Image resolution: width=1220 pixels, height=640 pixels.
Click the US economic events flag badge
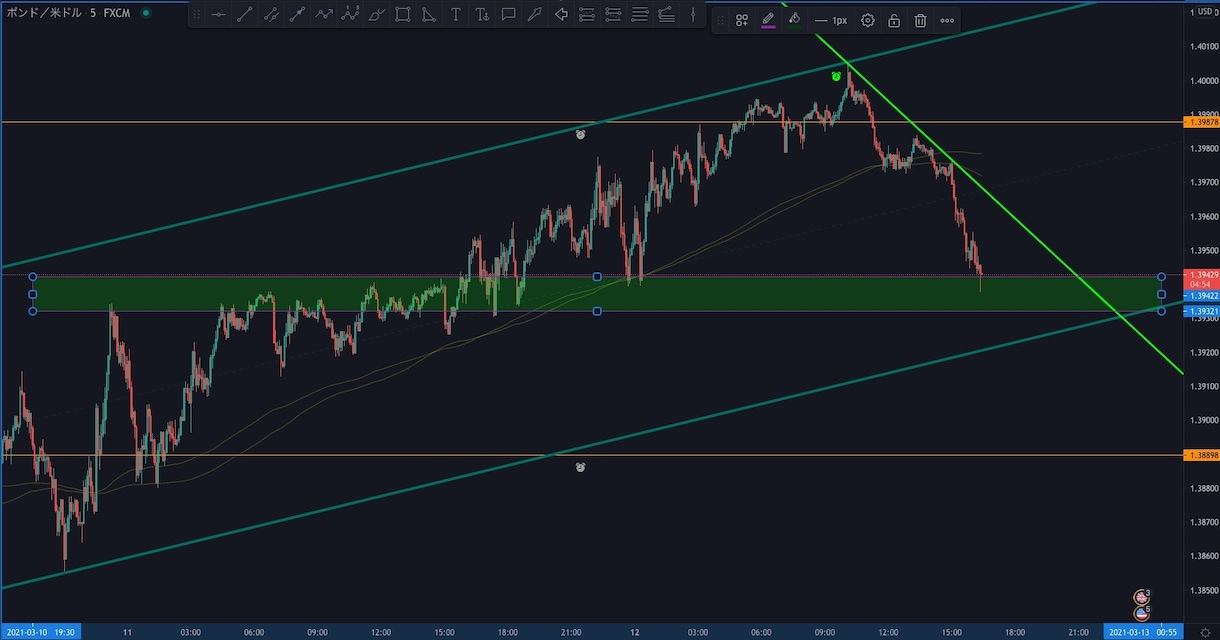(x=1141, y=613)
